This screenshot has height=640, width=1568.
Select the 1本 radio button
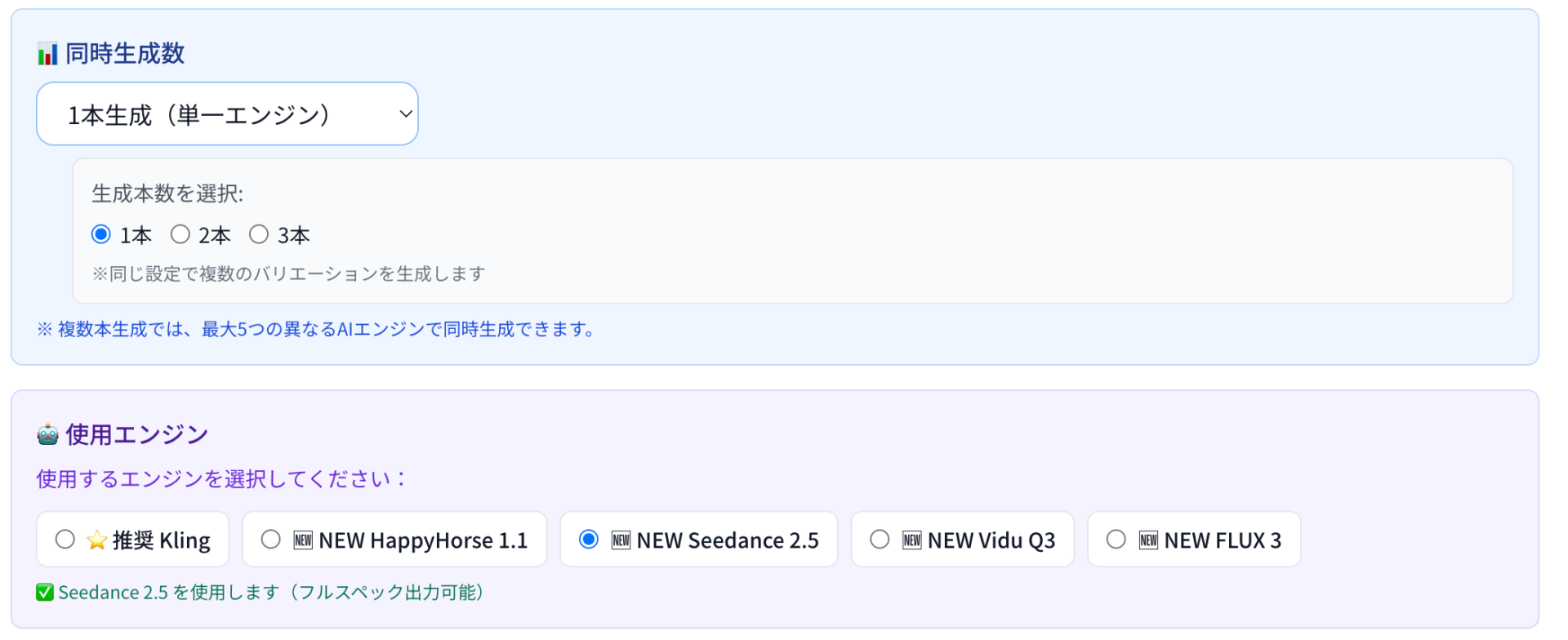(x=101, y=234)
